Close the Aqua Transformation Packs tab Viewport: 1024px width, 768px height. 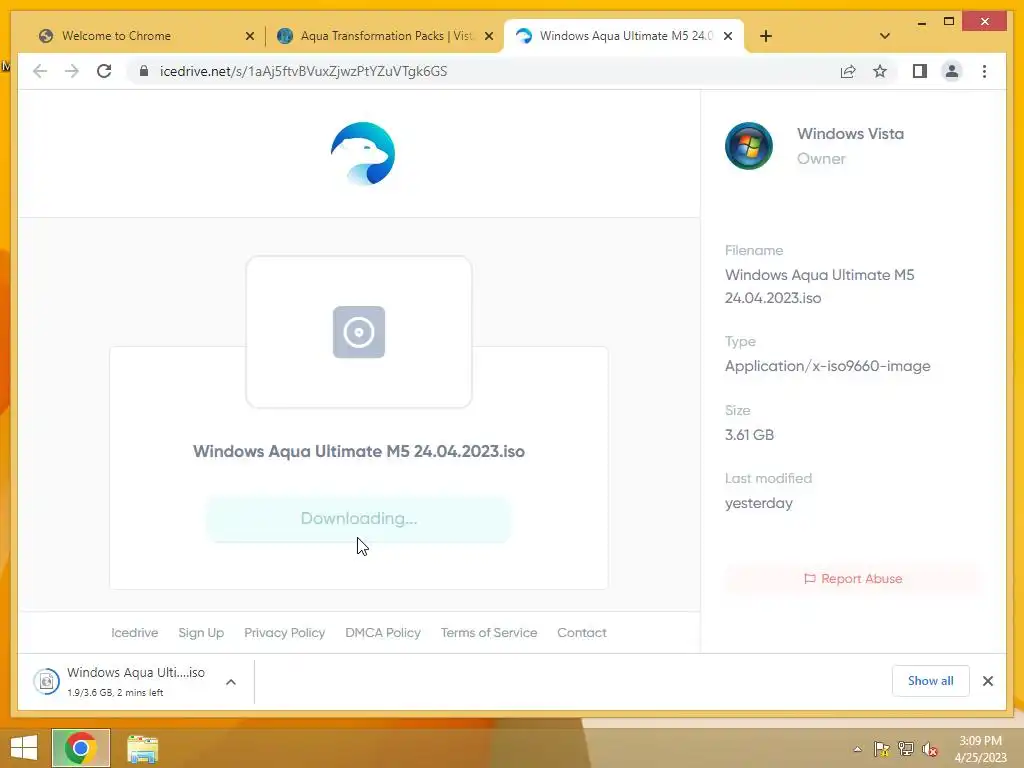pos(488,36)
